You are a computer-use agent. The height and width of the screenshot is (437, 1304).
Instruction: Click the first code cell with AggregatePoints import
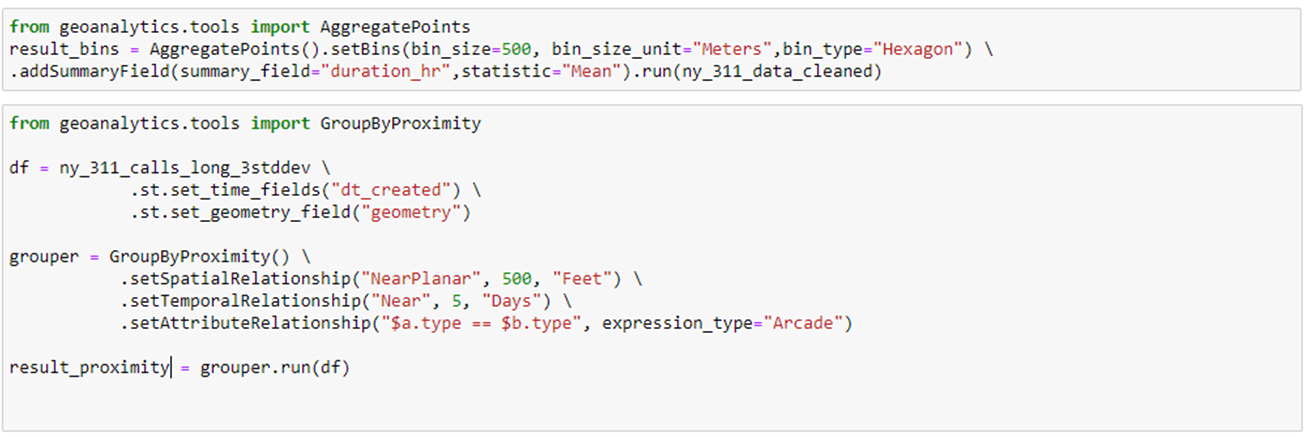[651, 49]
